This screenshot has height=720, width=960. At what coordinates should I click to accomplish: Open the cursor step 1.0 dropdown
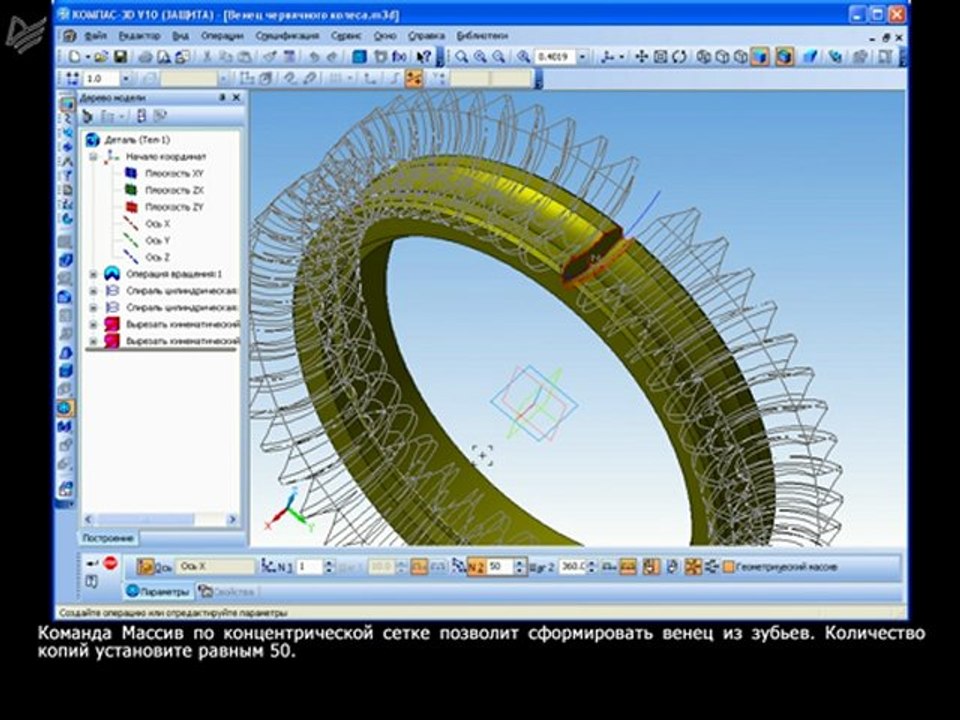coord(126,78)
